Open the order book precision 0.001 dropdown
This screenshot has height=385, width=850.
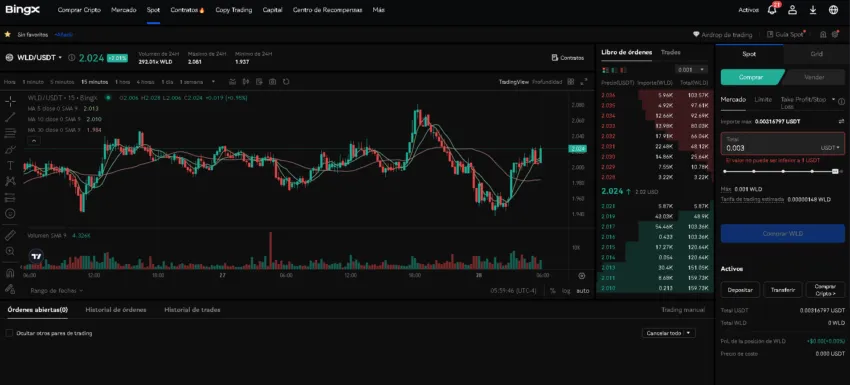click(692, 69)
